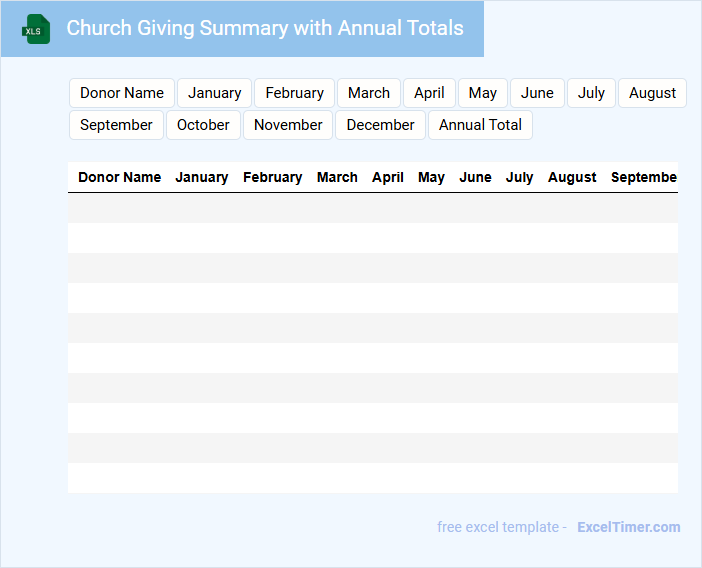Click the May tag button
The width and height of the screenshot is (702, 568).
tap(483, 93)
